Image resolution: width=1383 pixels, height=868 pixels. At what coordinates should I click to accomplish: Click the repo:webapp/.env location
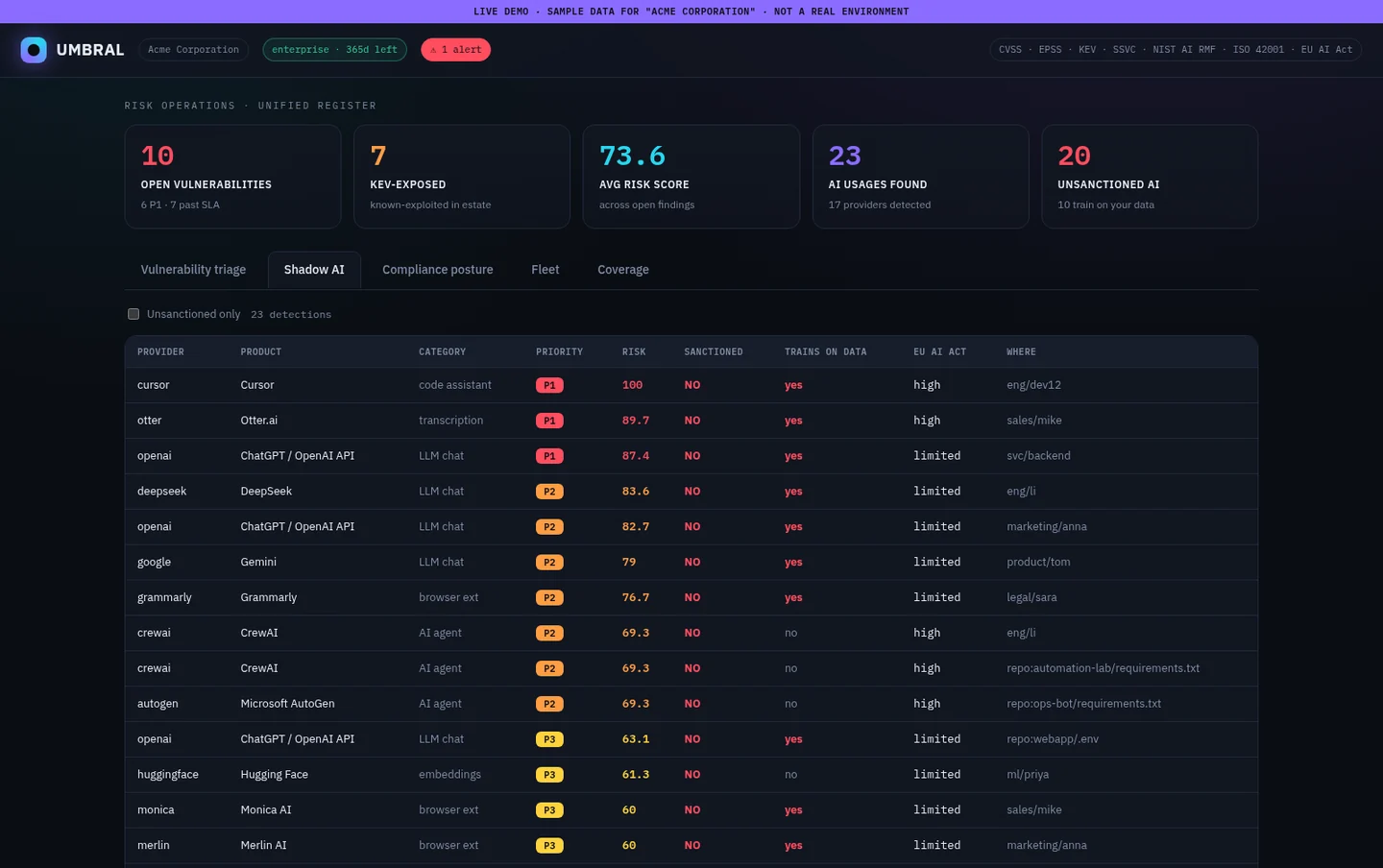pos(1053,739)
